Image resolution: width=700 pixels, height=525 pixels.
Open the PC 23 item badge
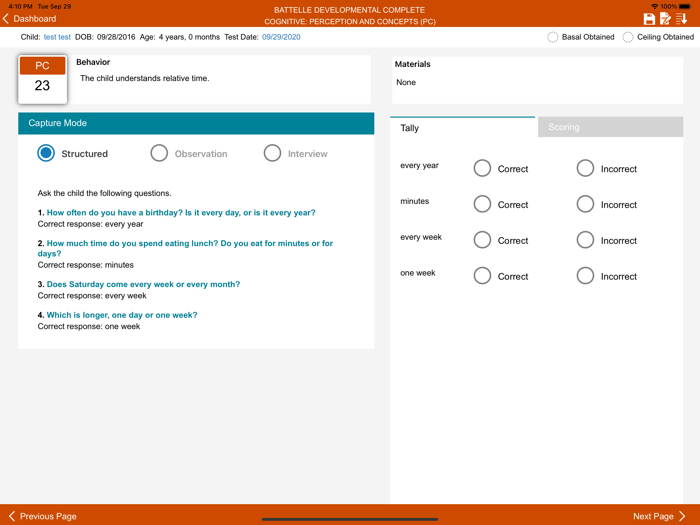click(x=42, y=79)
